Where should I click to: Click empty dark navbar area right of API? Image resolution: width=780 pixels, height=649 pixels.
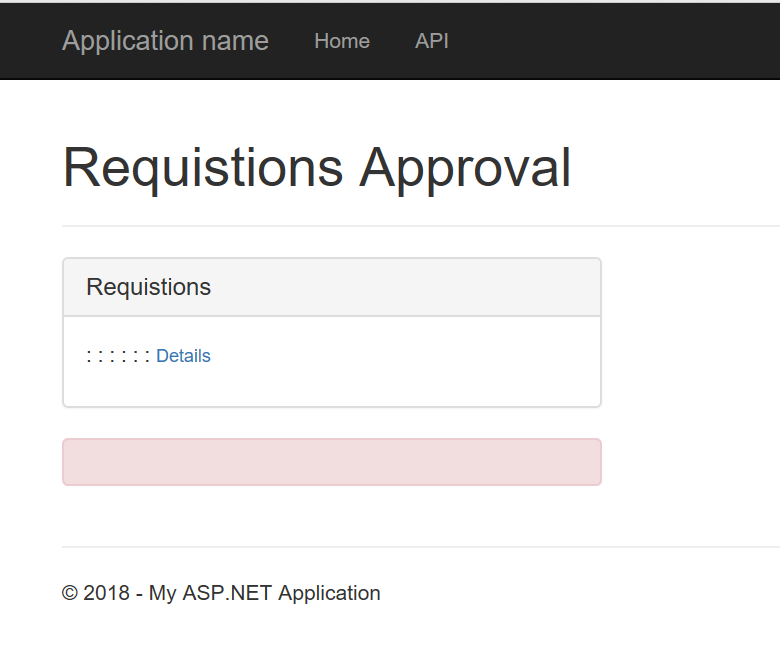[612, 41]
